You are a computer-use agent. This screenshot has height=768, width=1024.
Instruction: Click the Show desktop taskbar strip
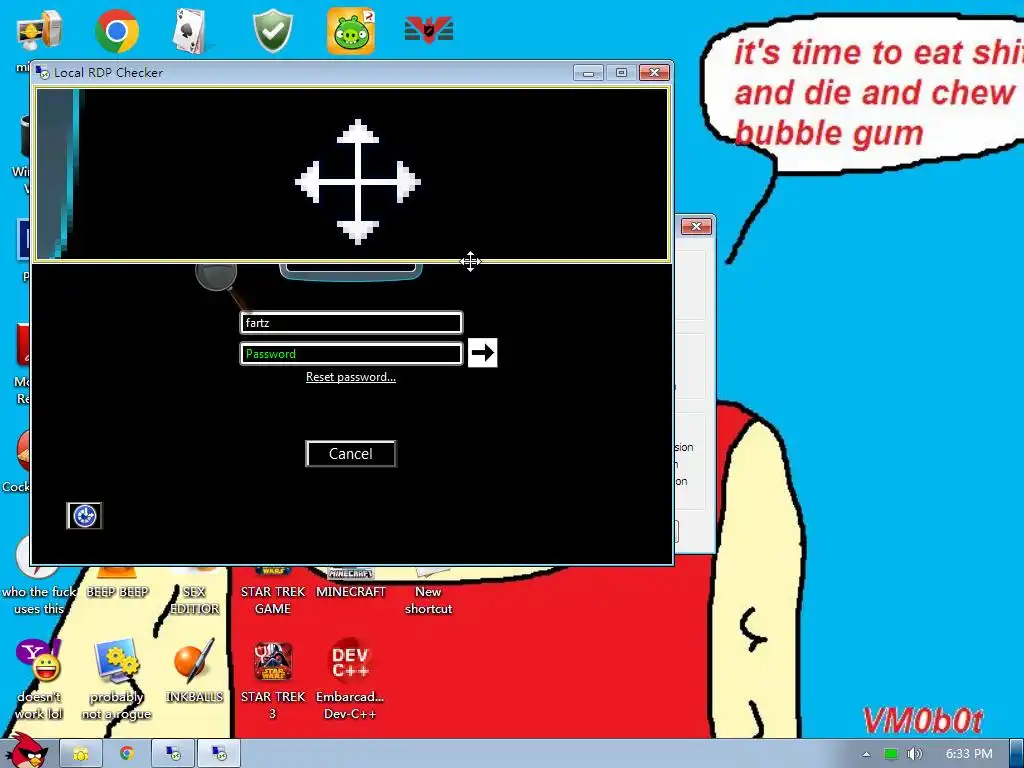pyautogui.click(x=1017, y=754)
